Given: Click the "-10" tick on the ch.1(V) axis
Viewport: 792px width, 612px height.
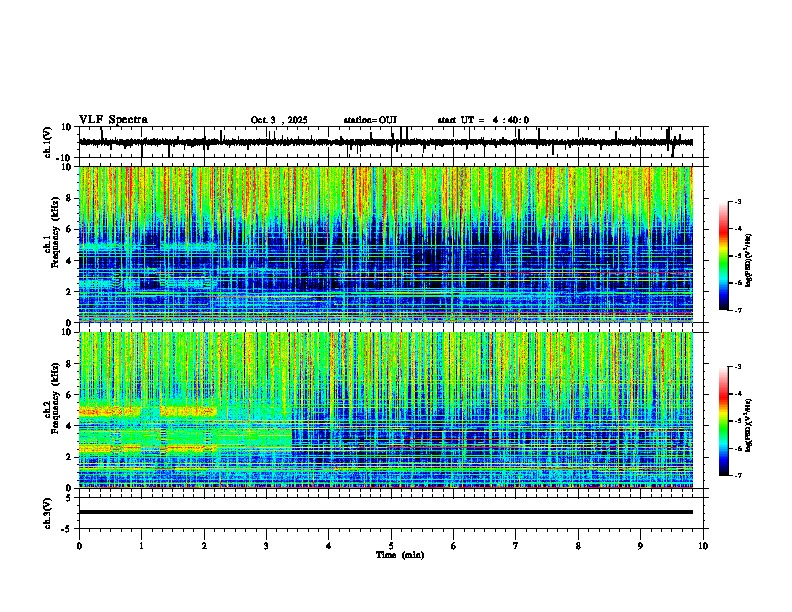Looking at the screenshot, I should (65, 158).
